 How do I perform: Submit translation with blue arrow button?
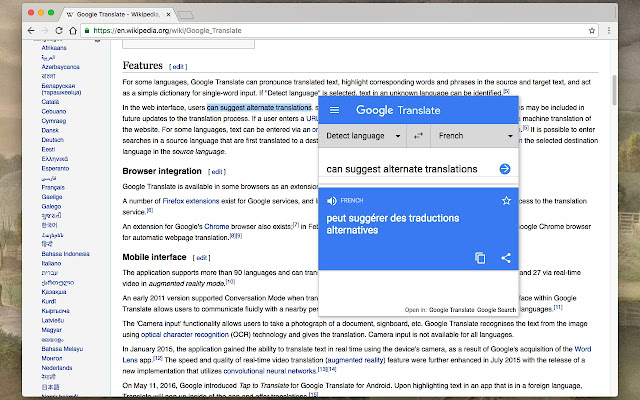(x=505, y=169)
